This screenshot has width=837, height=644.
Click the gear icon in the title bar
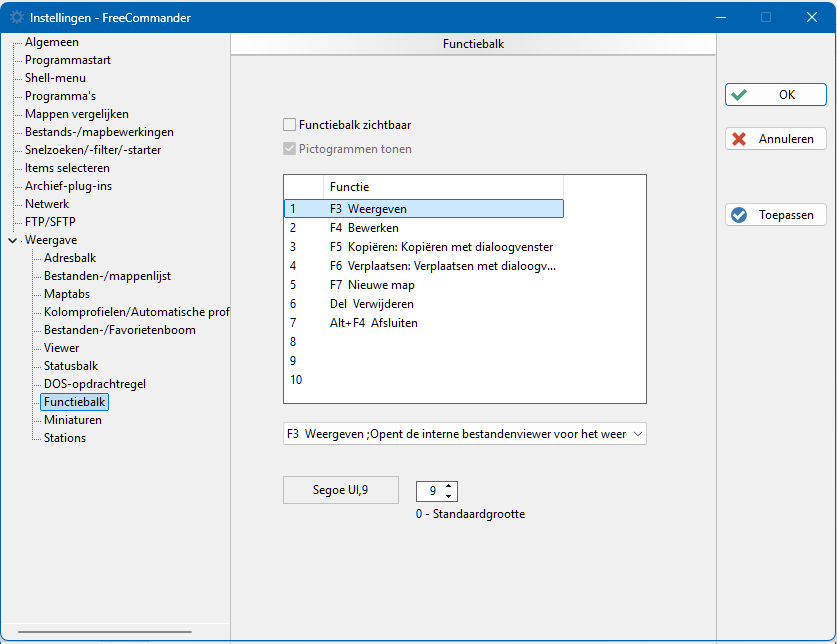pyautogui.click(x=17, y=17)
